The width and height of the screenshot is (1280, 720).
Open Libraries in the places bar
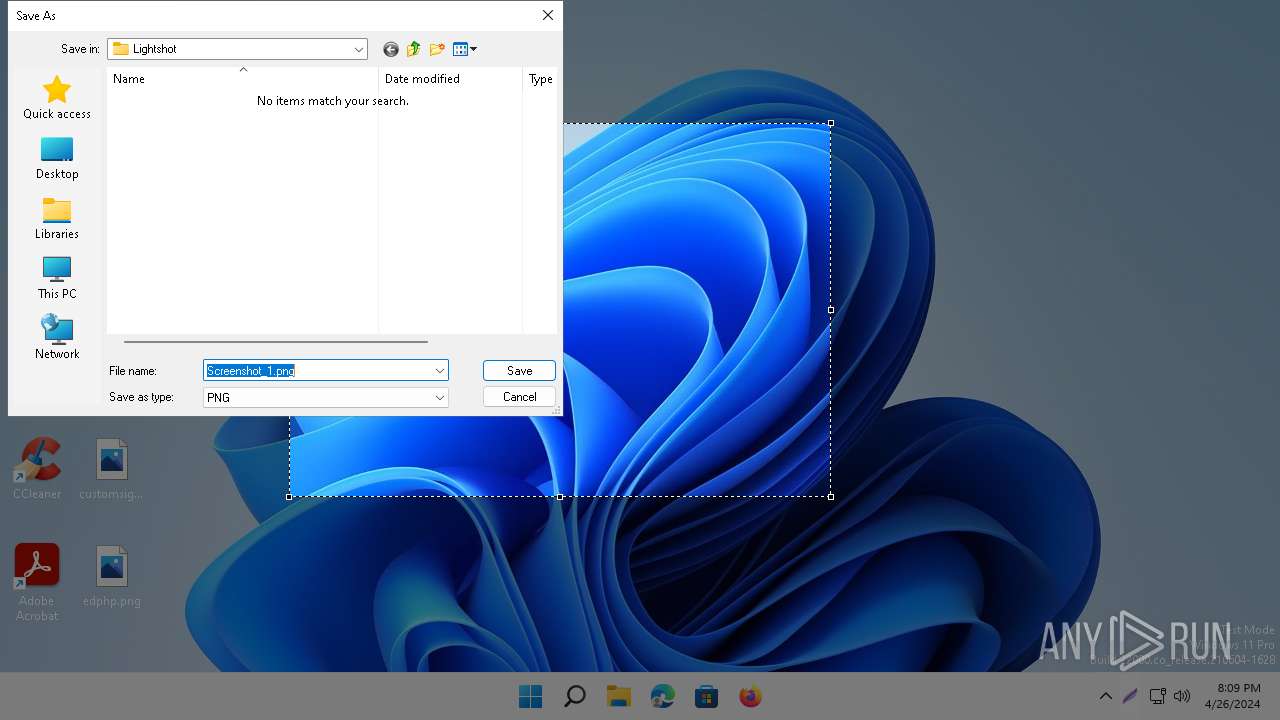tap(57, 218)
